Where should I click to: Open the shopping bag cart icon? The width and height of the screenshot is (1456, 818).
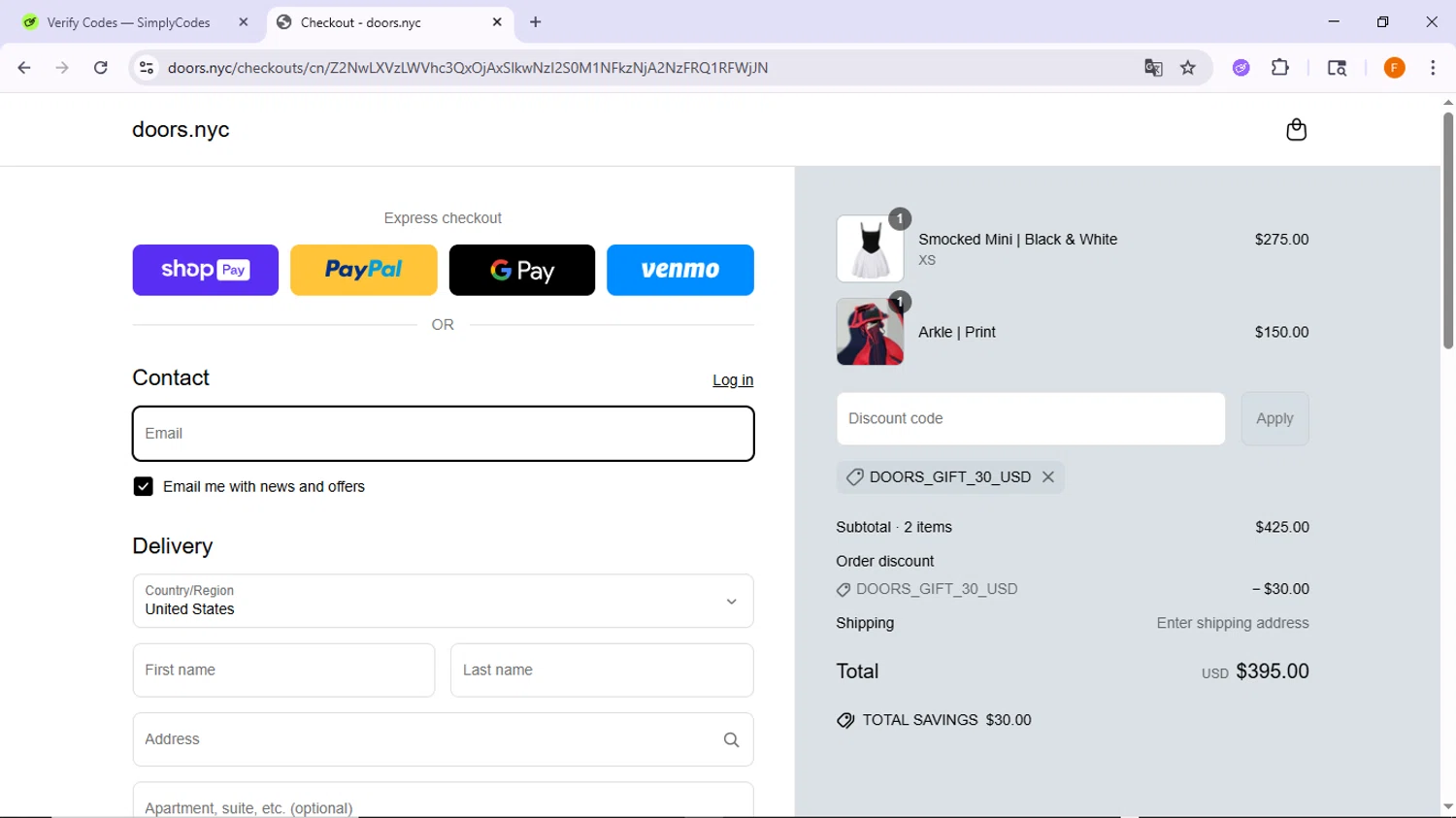pos(1296,130)
